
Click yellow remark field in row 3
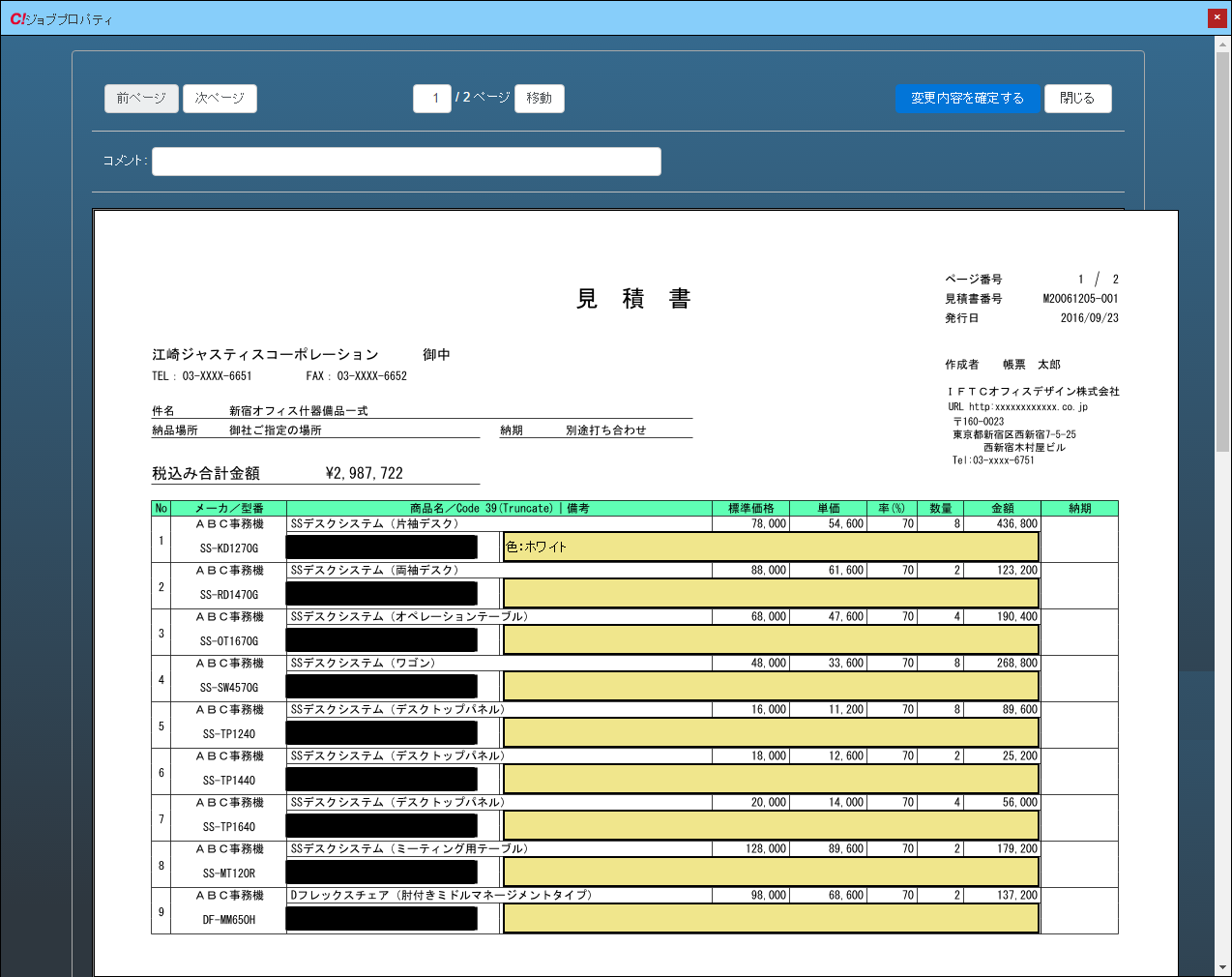771,639
